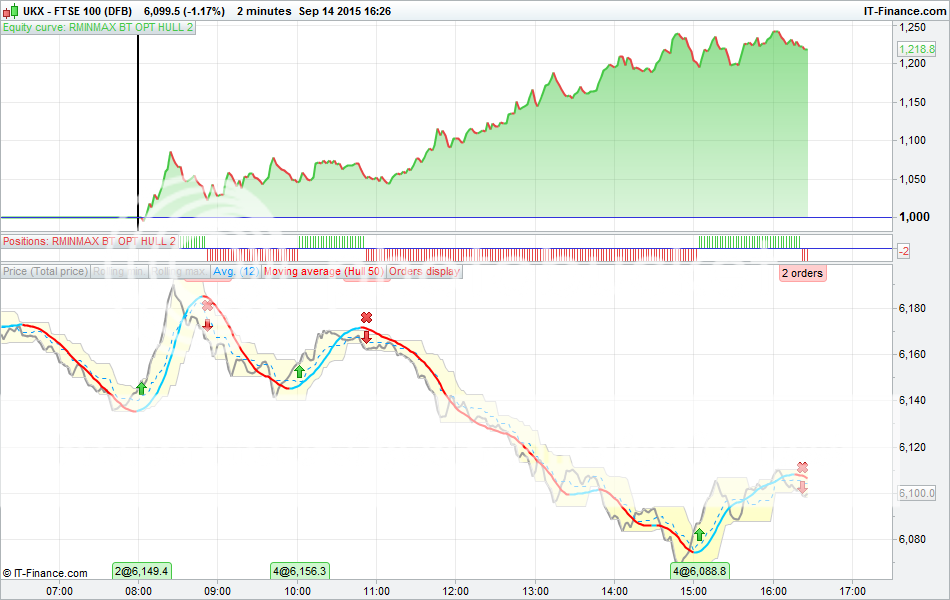This screenshot has height=600, width=950.
Task: Click faded red X marker near 09:00
Action: tap(207, 305)
